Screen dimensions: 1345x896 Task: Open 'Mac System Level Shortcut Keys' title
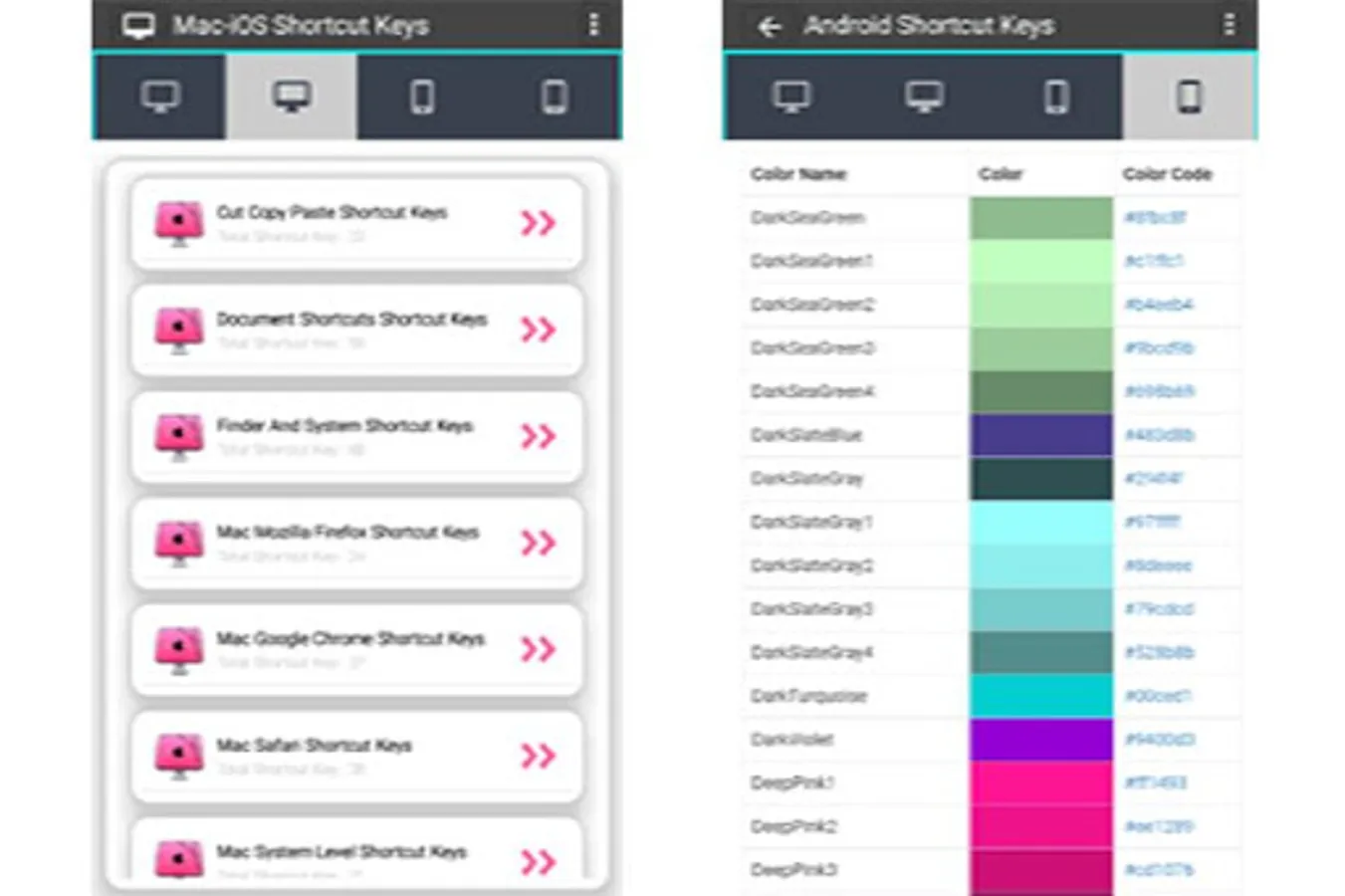341,851
